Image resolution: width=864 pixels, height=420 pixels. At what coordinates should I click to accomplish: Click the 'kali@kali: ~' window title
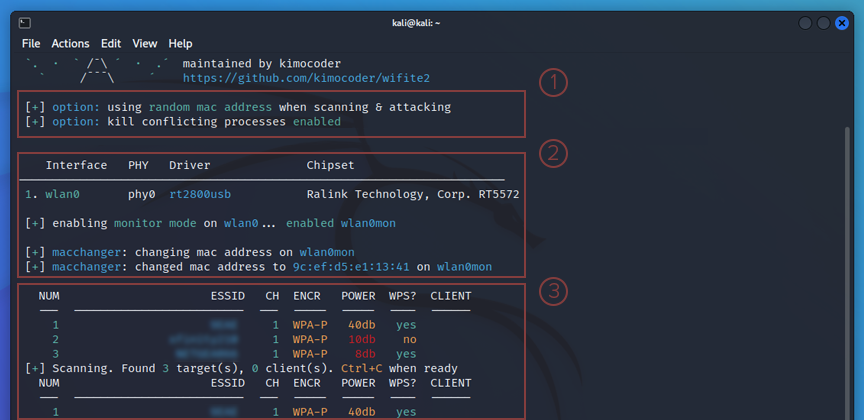pyautogui.click(x=415, y=23)
